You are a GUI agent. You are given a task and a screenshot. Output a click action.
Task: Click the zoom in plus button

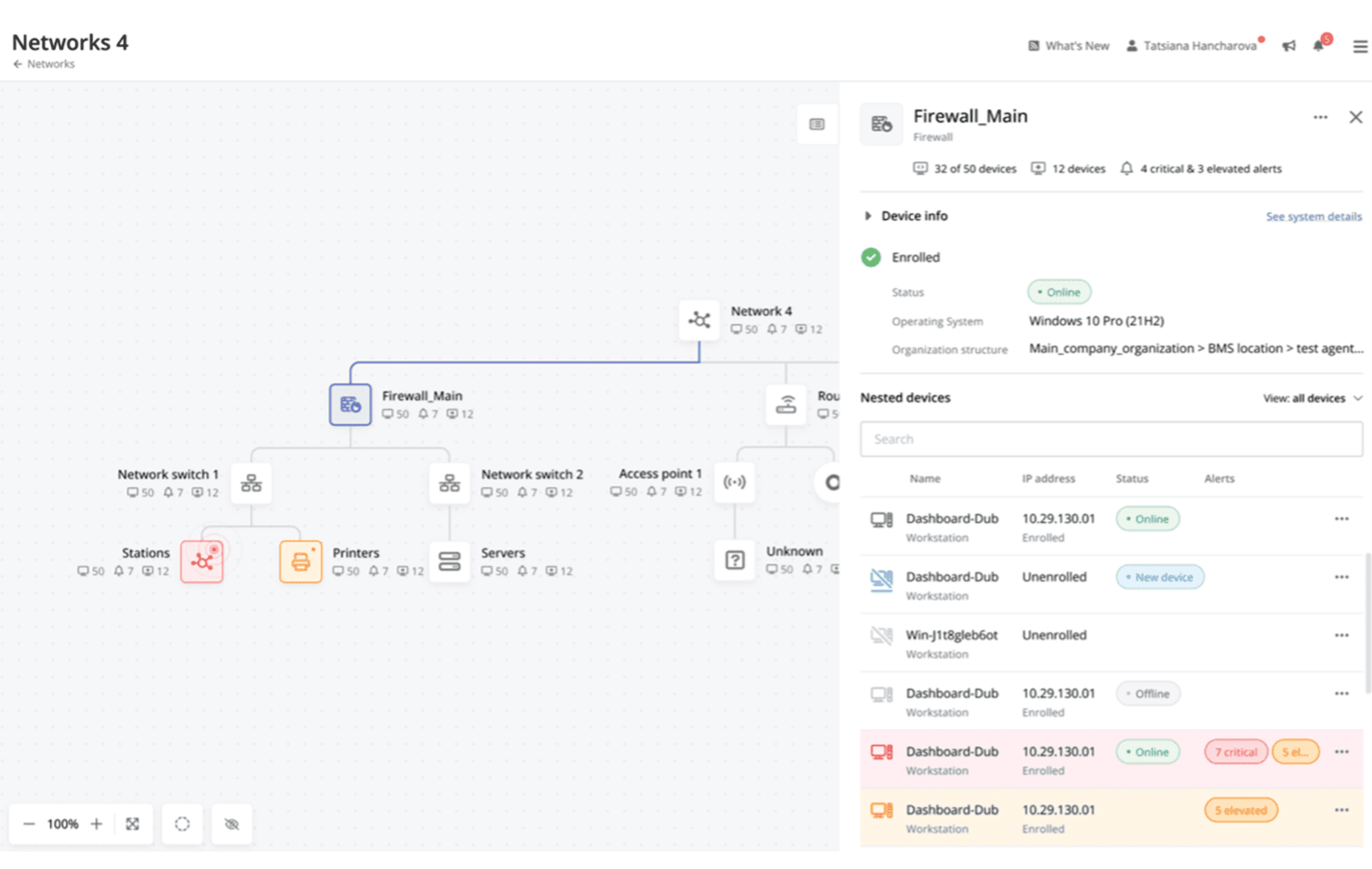(96, 824)
